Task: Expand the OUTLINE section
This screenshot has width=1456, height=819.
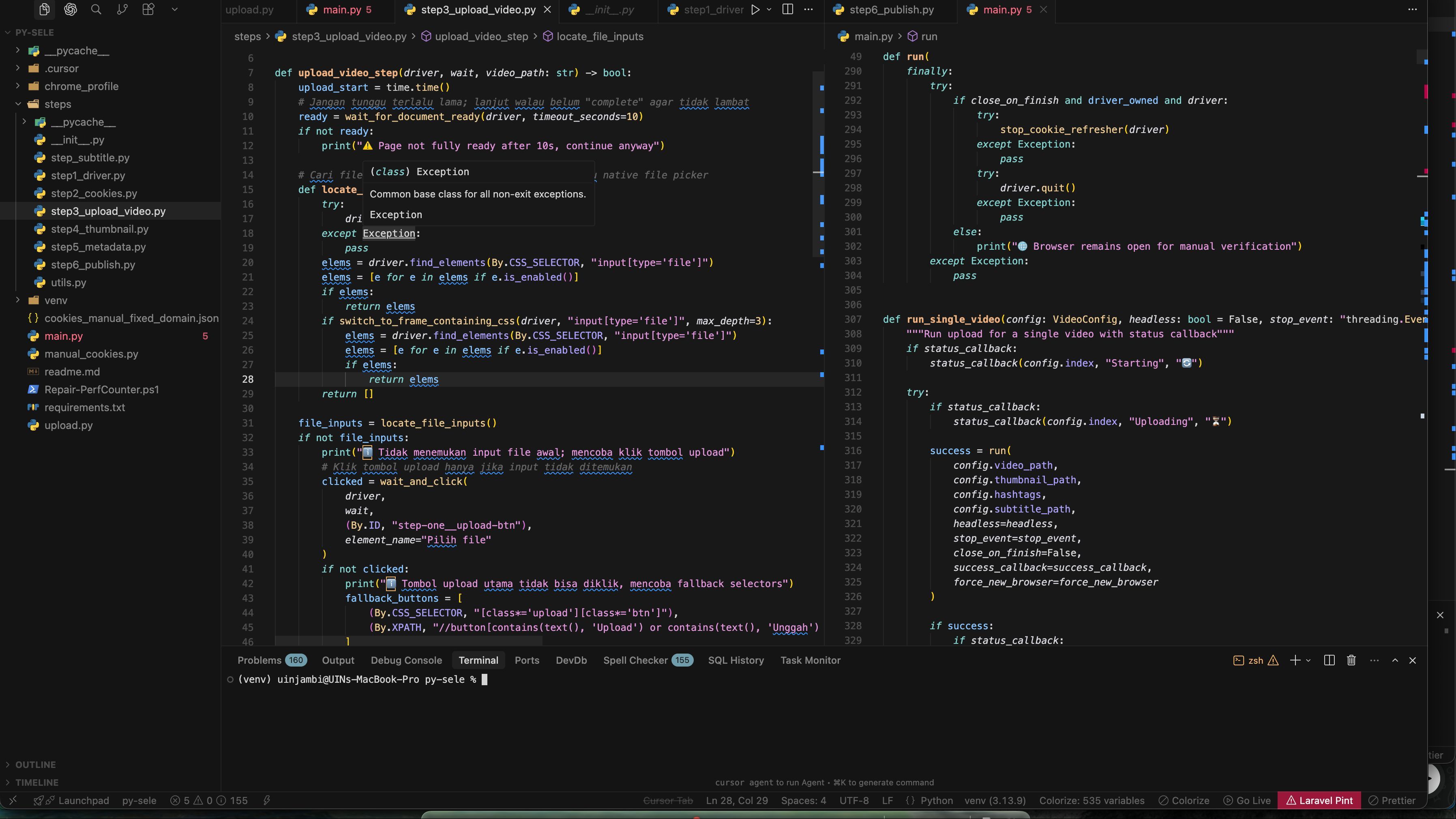Action: tap(35, 765)
